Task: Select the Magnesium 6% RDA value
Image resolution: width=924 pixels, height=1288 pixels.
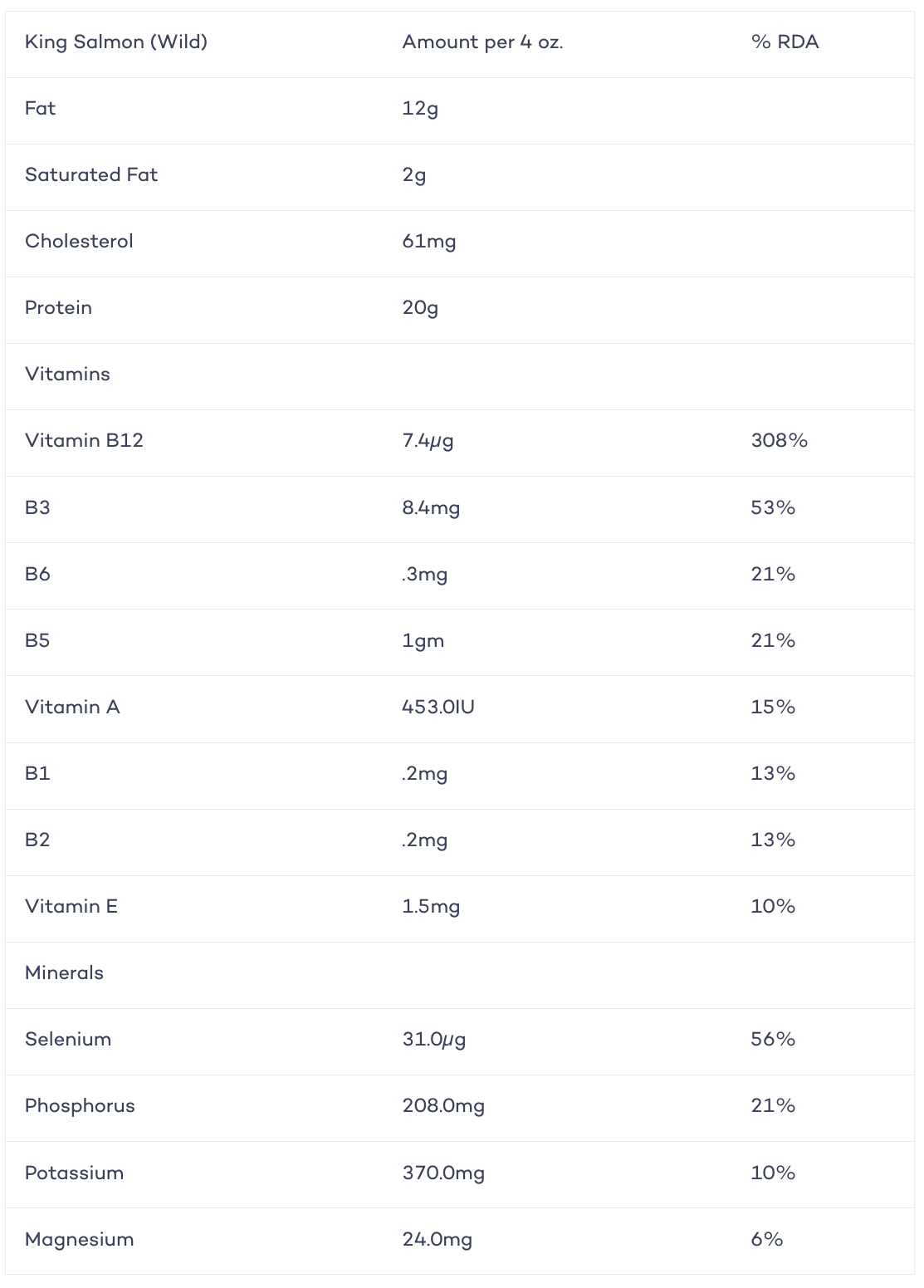Action: pos(767,1240)
